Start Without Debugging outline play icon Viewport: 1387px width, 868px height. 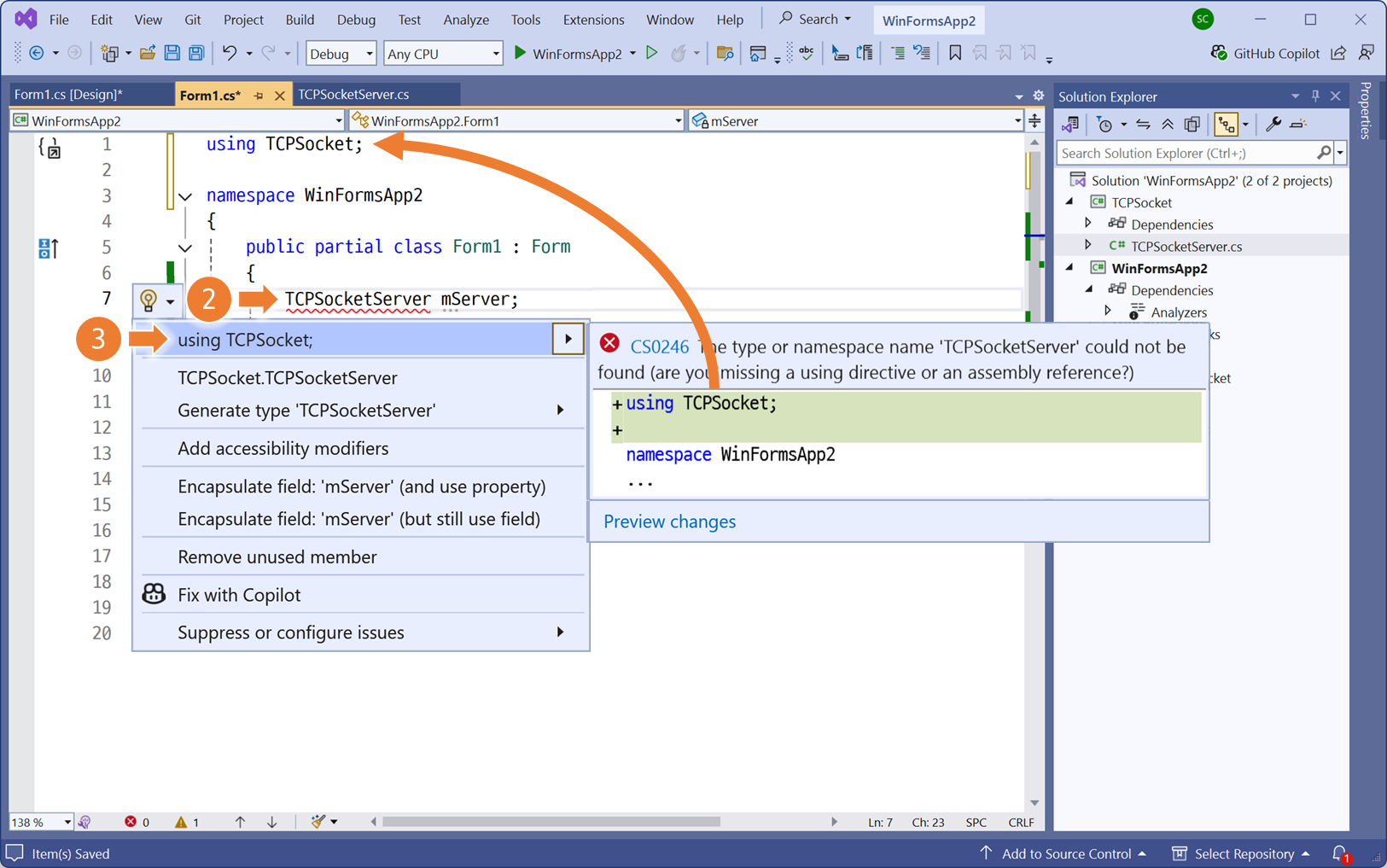tap(652, 53)
